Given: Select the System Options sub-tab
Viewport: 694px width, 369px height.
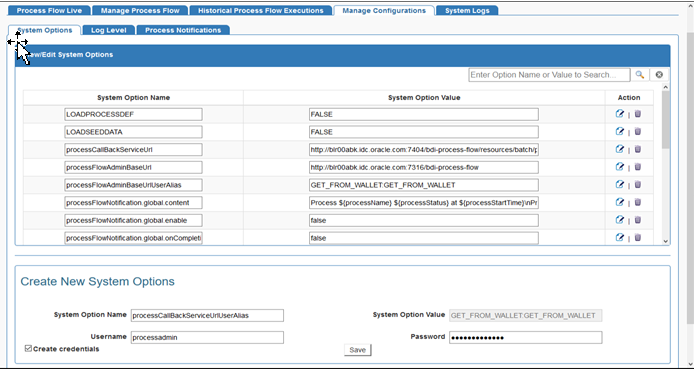Looking at the screenshot, I should (45, 30).
